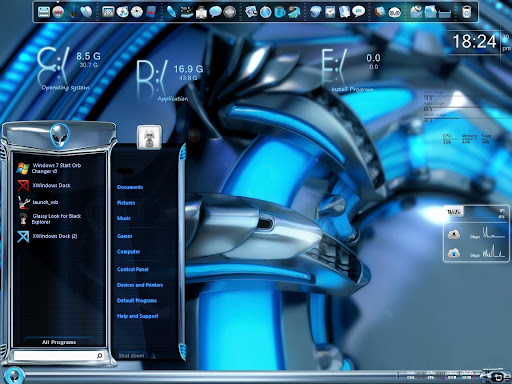Open Devices and Printers
Viewport: 512px width, 384px height.
[x=140, y=285]
